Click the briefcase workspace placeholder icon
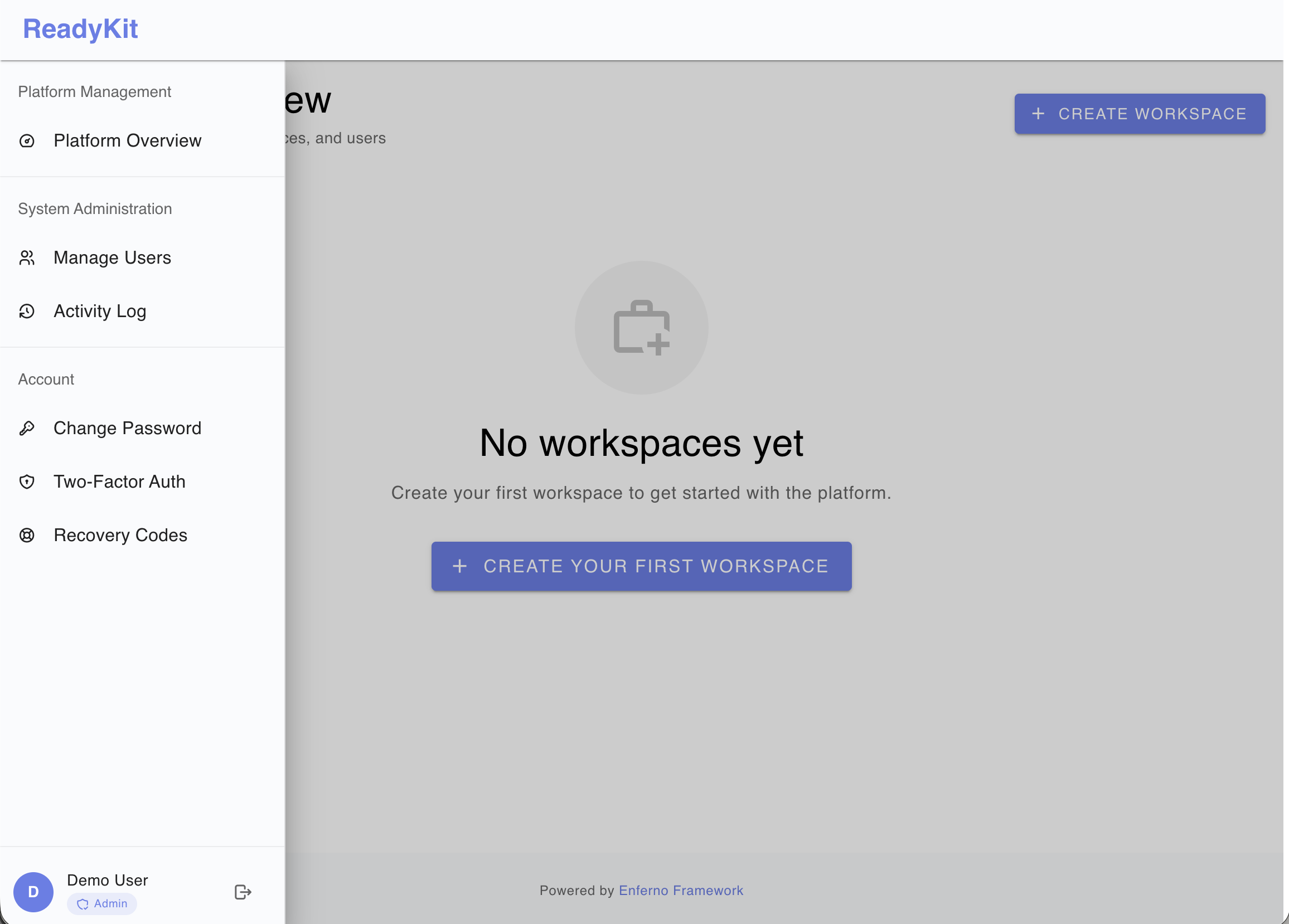 pos(642,327)
